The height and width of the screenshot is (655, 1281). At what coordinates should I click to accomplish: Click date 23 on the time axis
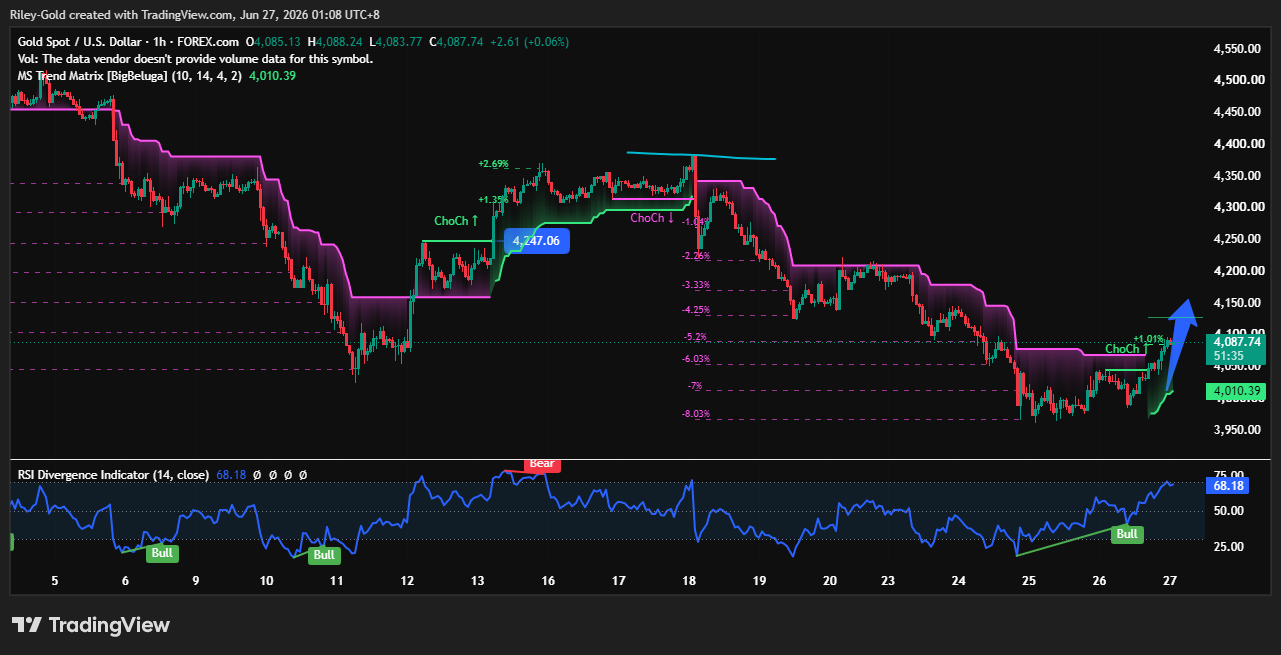pos(888,581)
